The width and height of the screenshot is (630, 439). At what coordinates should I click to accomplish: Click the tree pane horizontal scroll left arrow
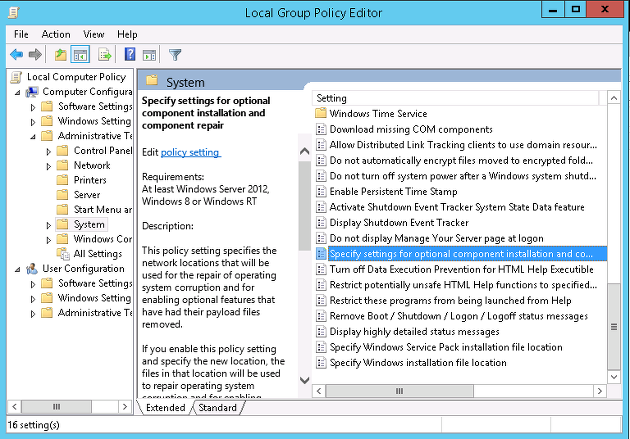click(x=14, y=407)
